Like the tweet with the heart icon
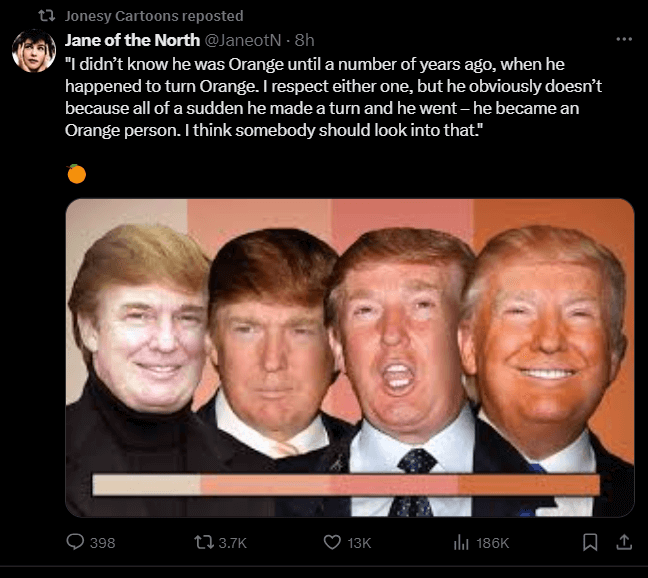This screenshot has width=648, height=578. [334, 542]
